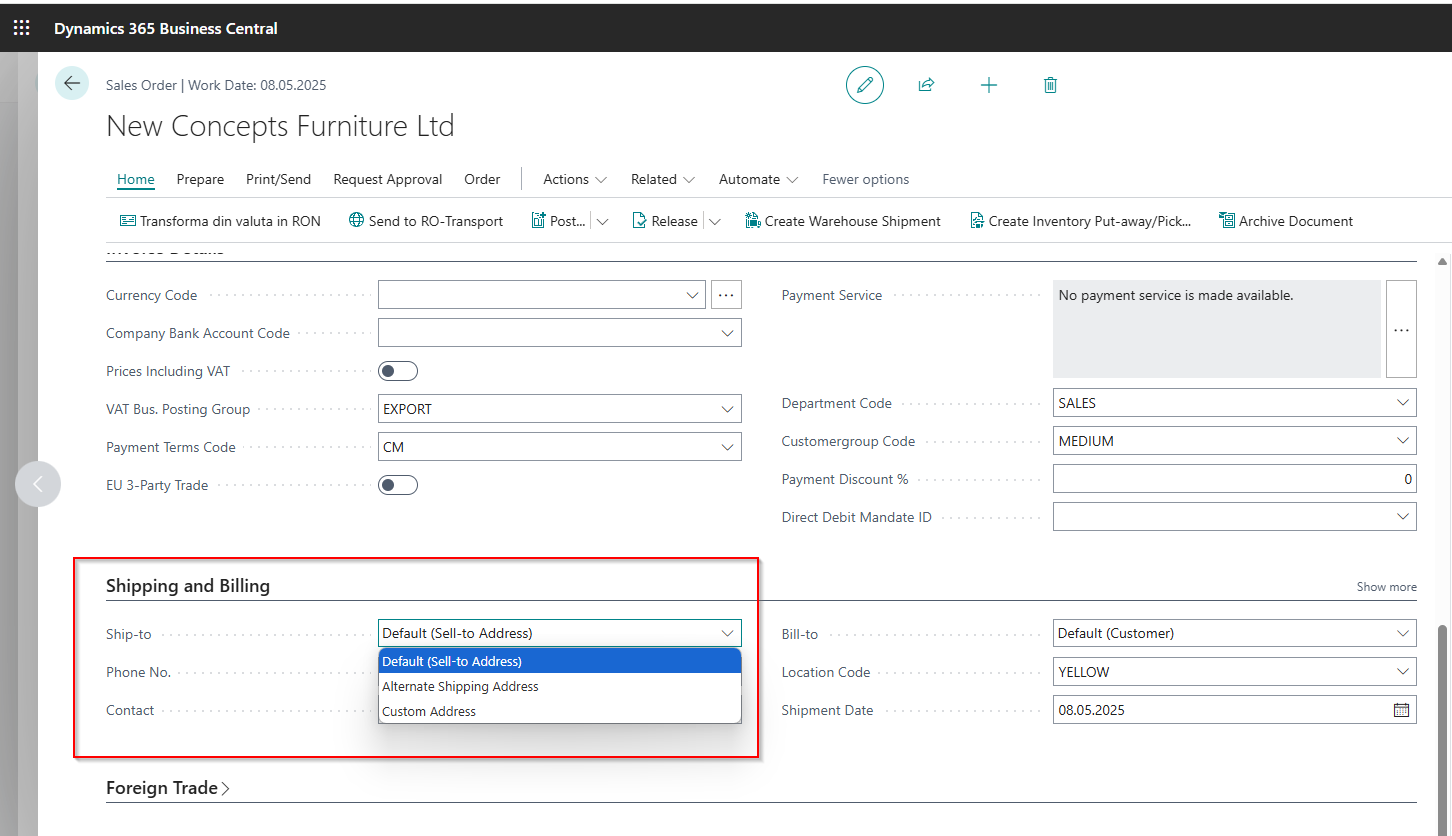Expand the Release dropdown arrow
This screenshot has height=836, width=1452.
click(715, 222)
